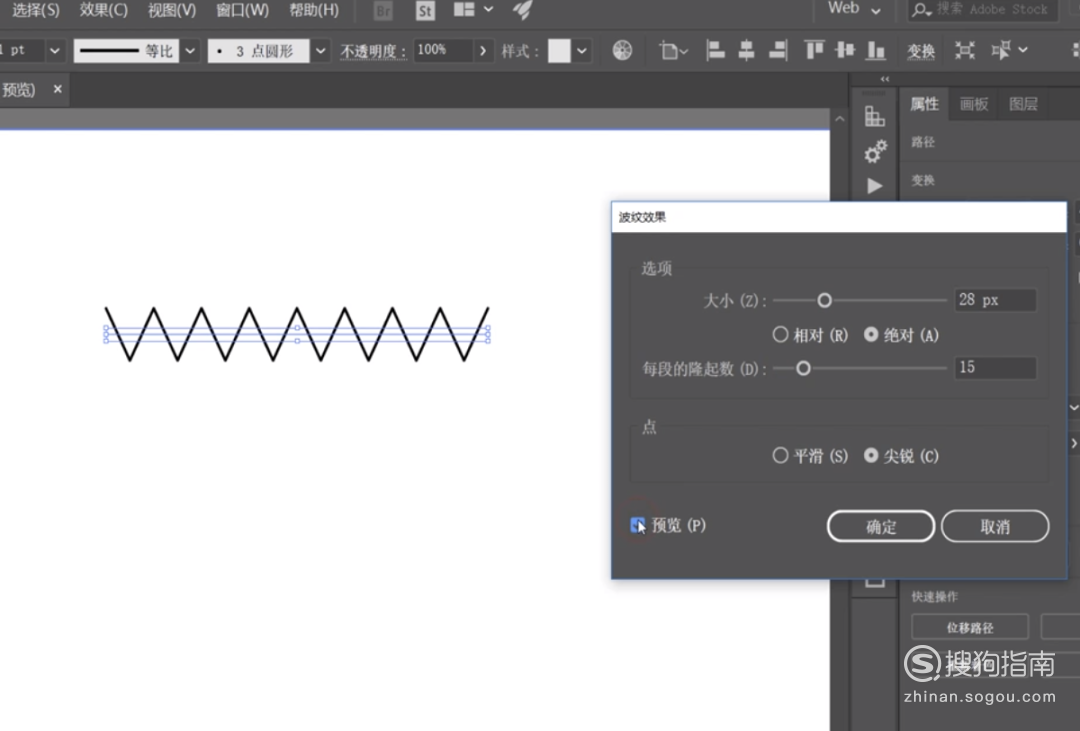Align objects to horizontal left
This screenshot has height=731, width=1080.
point(716,50)
